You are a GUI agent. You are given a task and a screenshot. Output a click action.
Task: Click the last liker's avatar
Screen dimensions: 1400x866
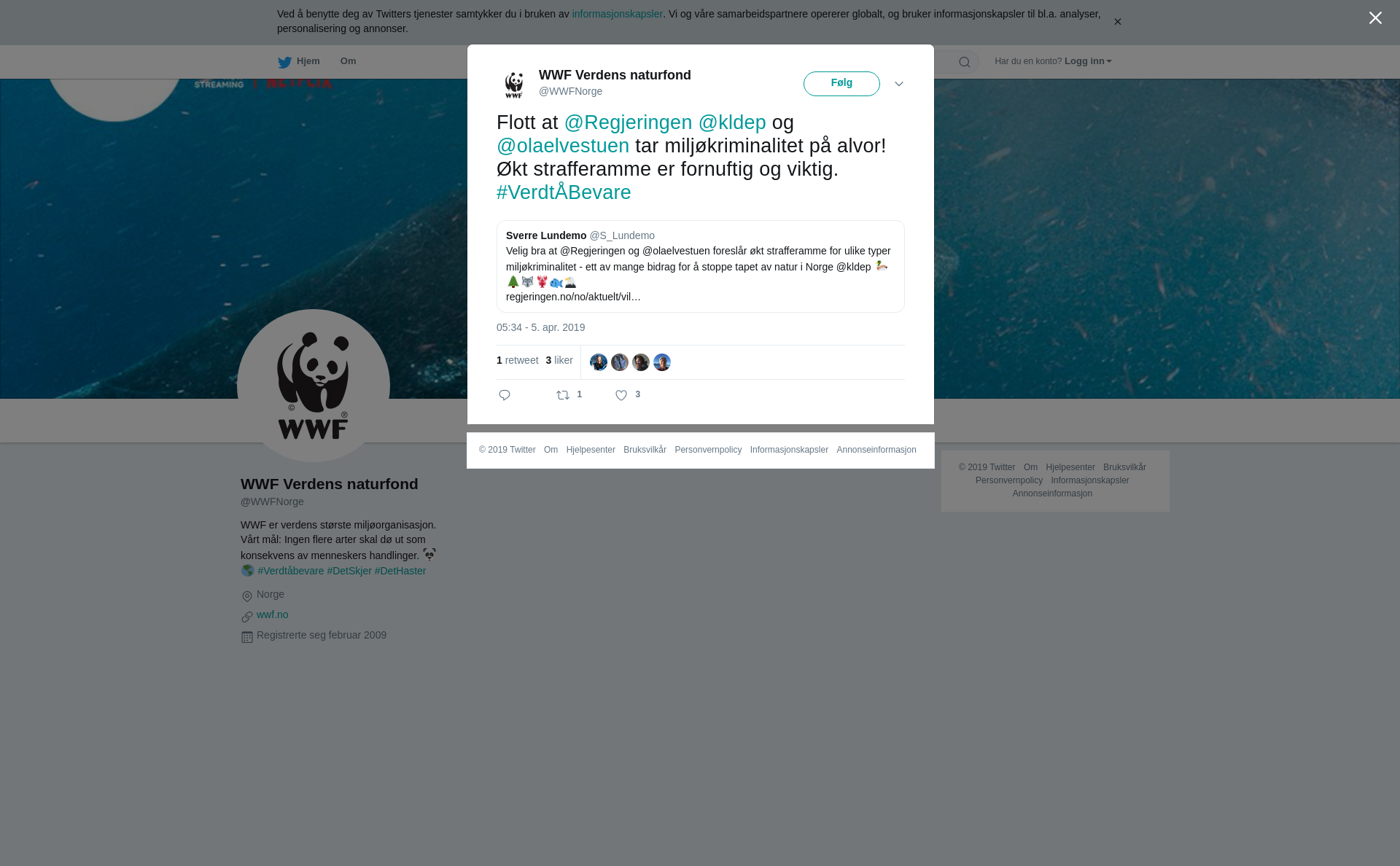point(662,362)
